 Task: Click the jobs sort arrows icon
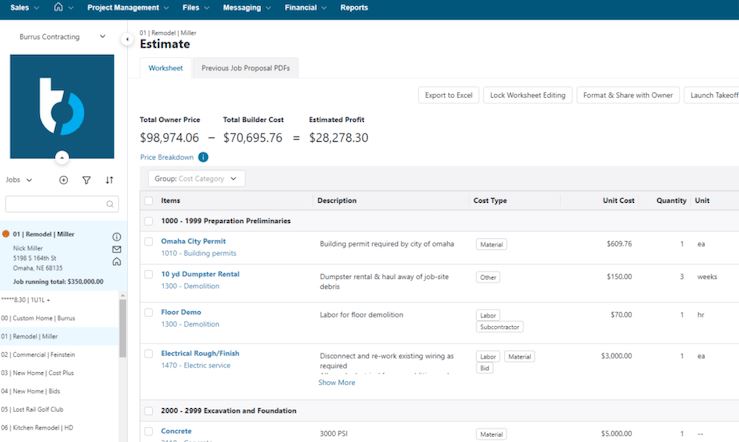pyautogui.click(x=109, y=180)
